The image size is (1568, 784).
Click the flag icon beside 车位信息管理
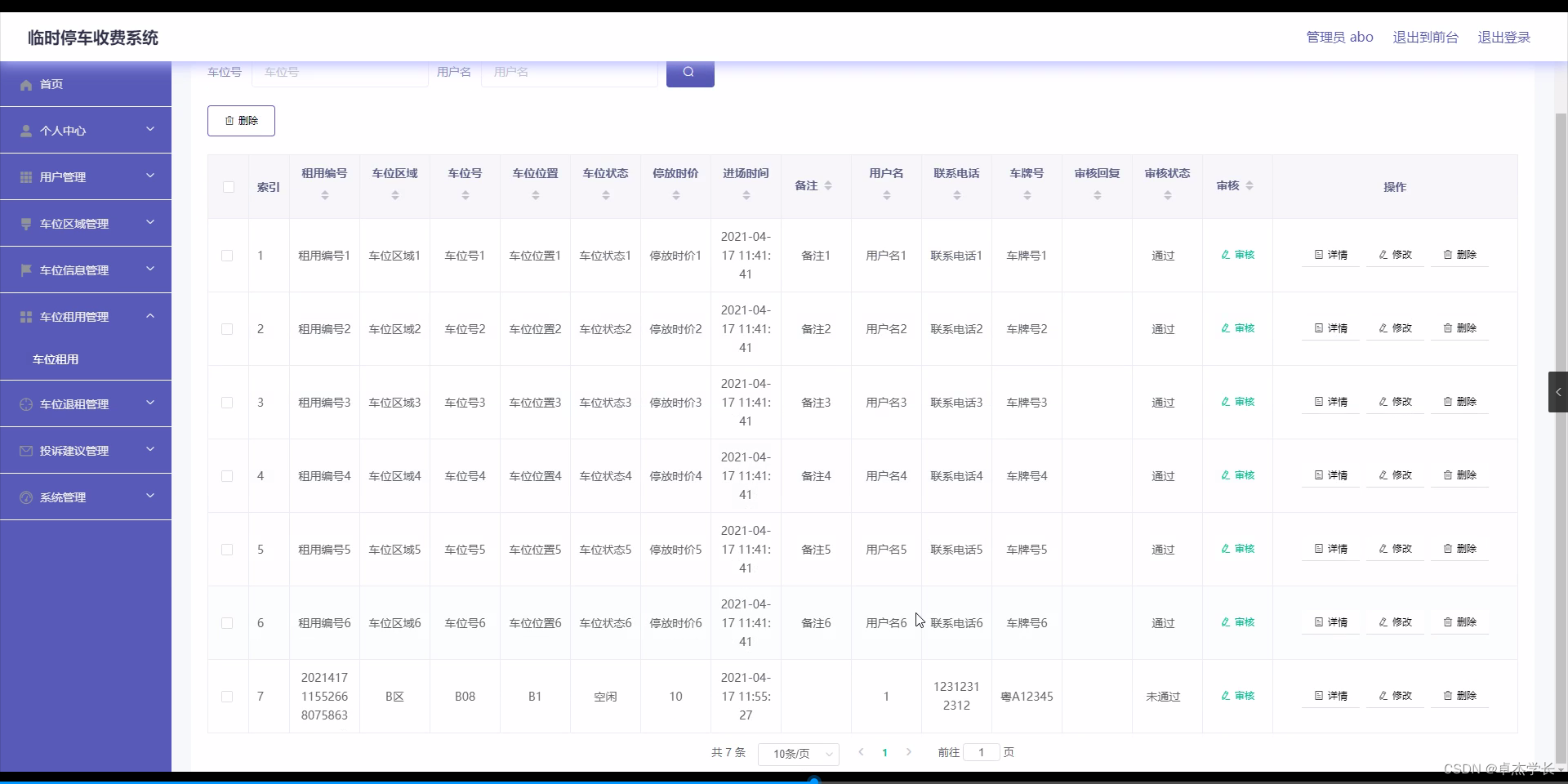coord(26,270)
